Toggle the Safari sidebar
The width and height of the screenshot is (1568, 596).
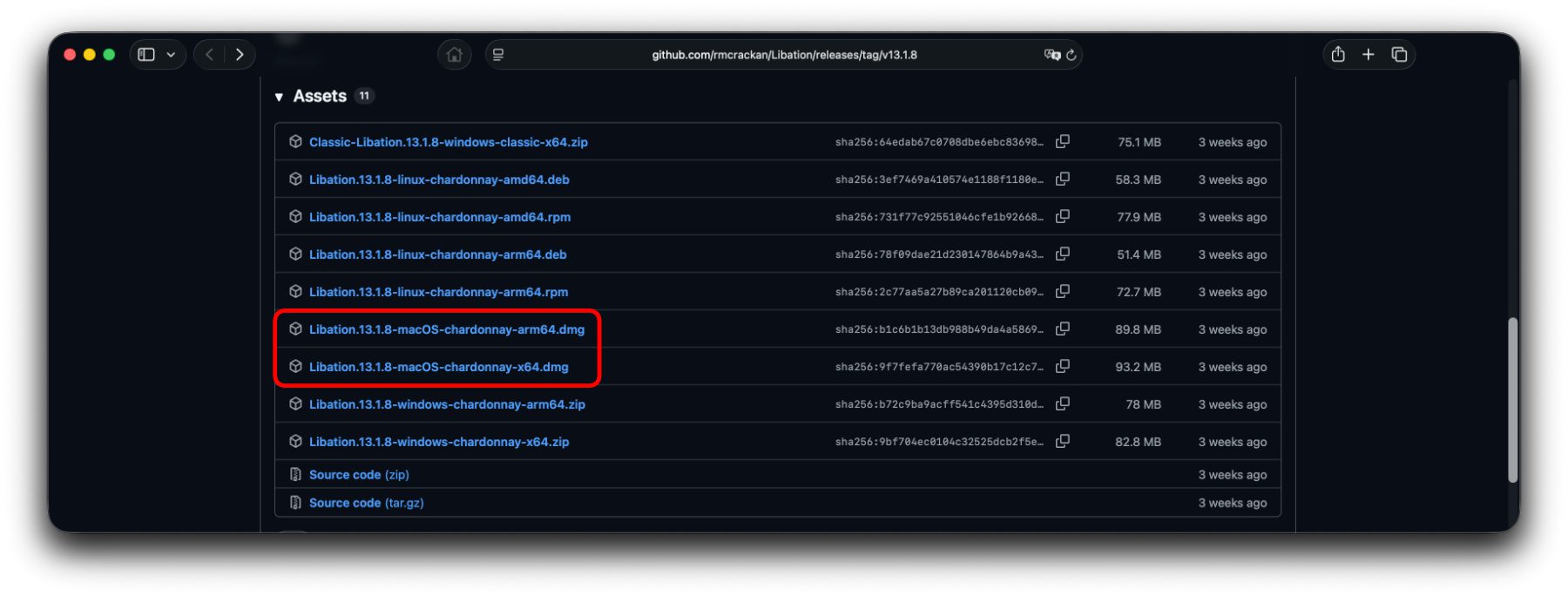tap(146, 54)
